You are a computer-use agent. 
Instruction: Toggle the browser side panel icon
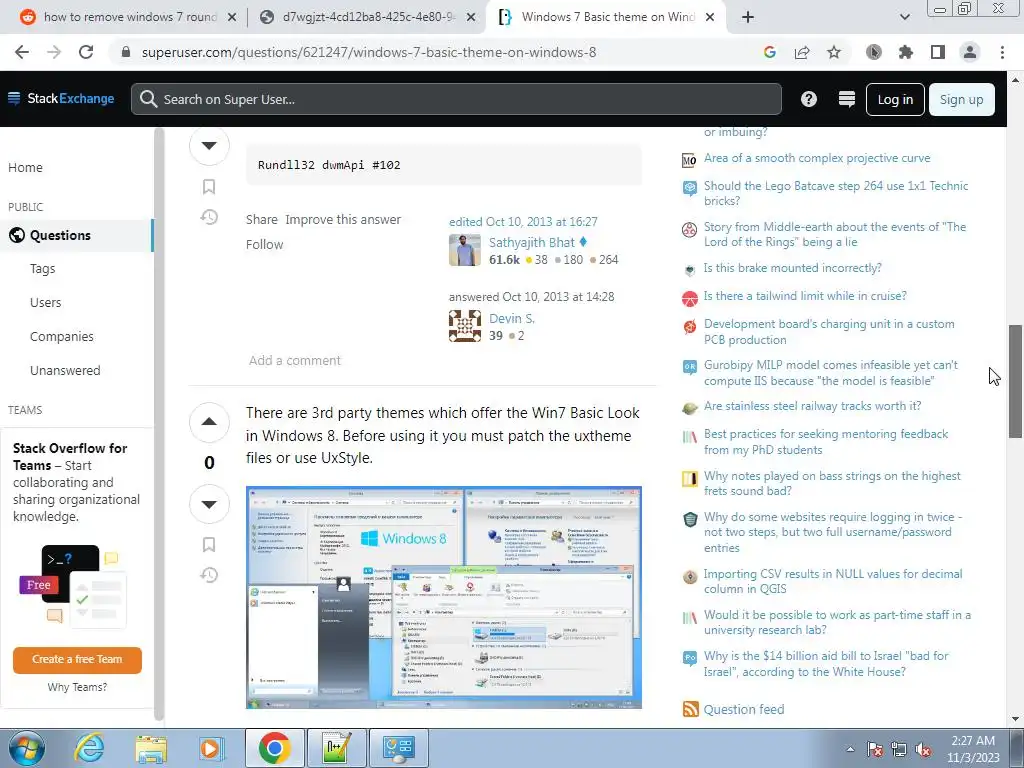click(938, 52)
